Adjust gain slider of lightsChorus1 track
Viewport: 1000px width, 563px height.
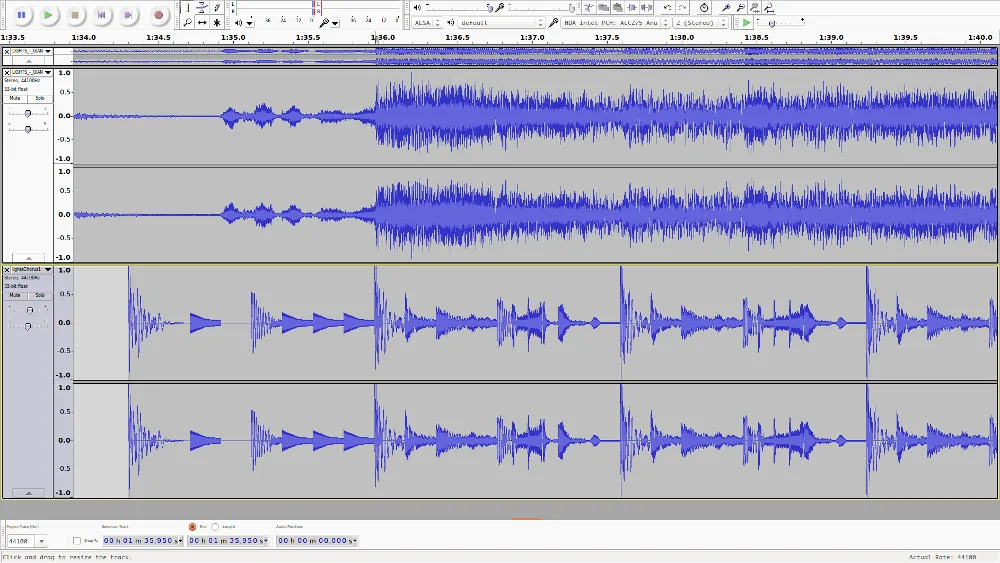[28, 310]
